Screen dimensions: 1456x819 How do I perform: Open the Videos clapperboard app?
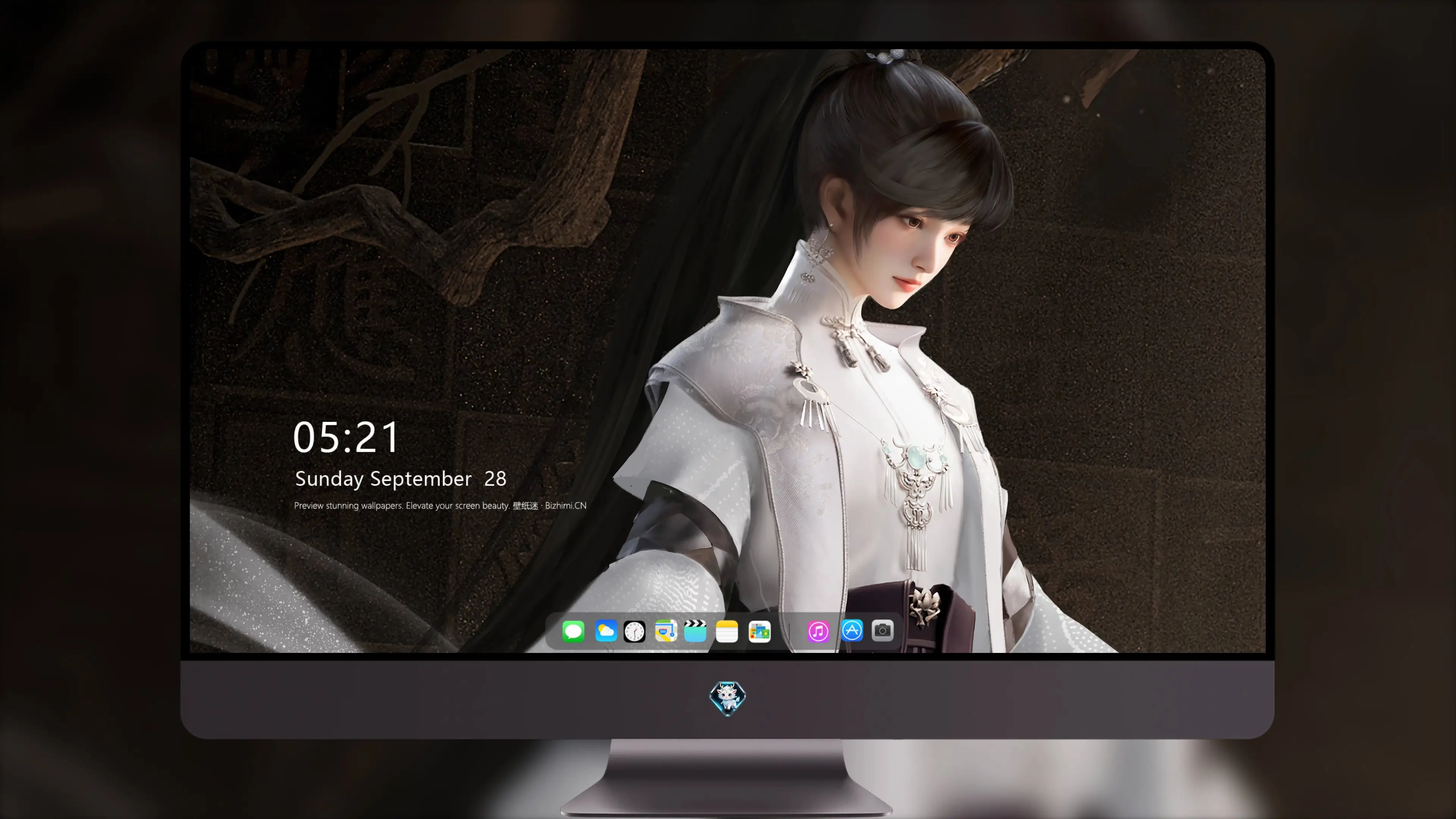pos(695,631)
